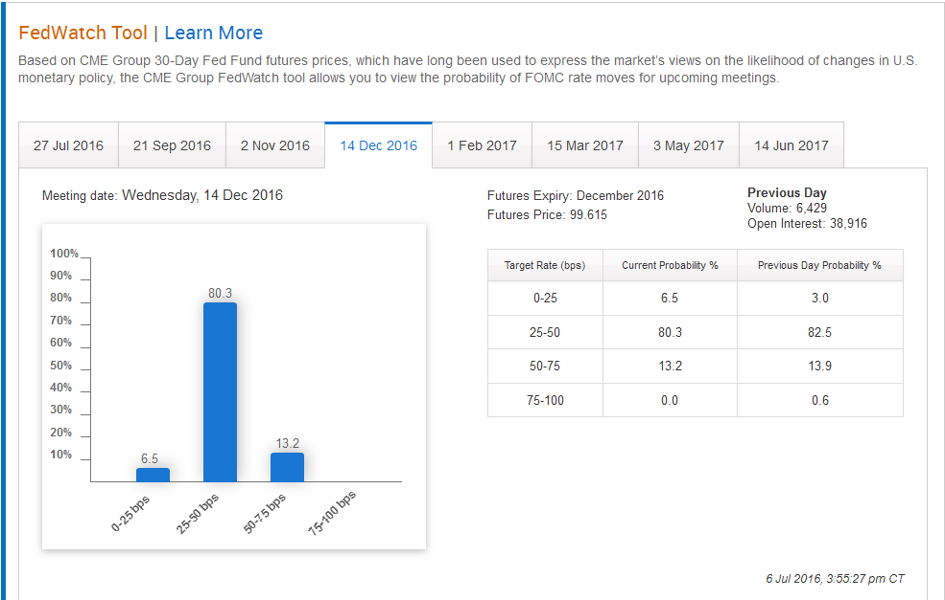Select the 0-25 target rate cell
945x600 pixels.
coord(545,298)
